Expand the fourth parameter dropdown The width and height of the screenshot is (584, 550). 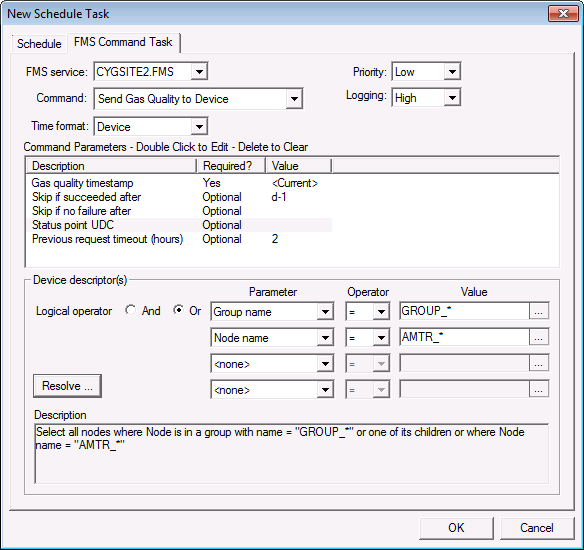(x=325, y=390)
